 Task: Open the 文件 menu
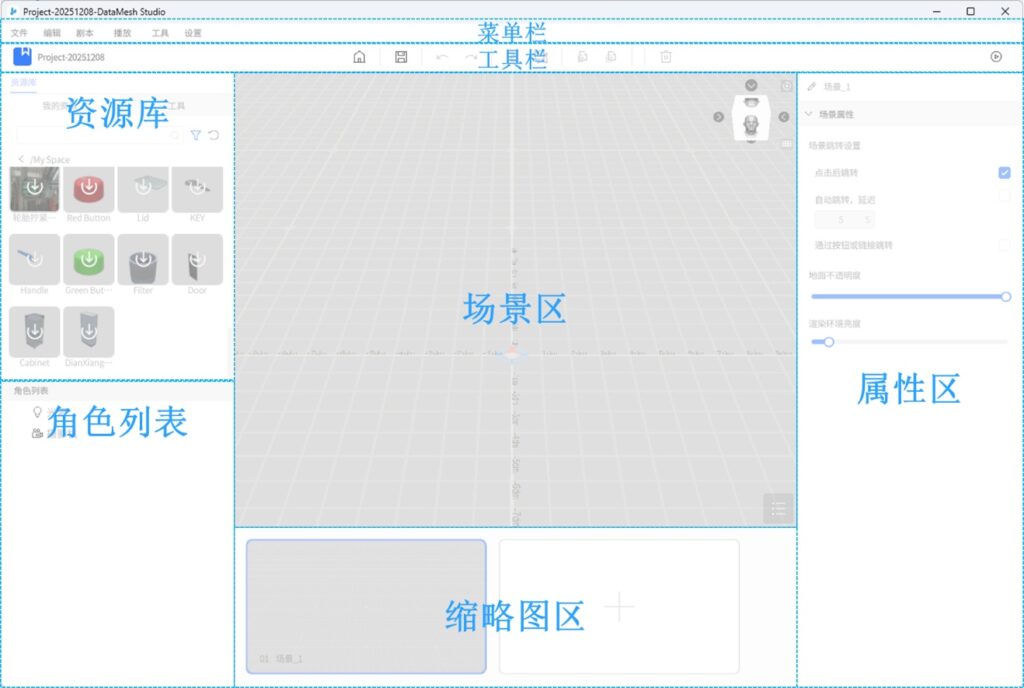click(x=19, y=33)
